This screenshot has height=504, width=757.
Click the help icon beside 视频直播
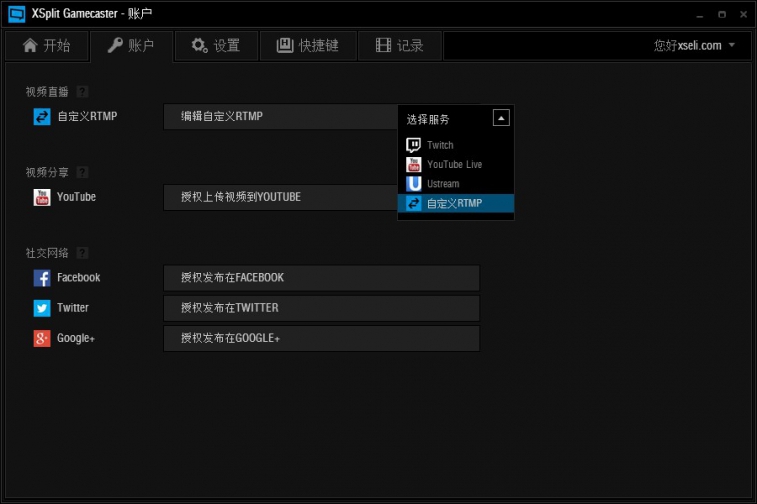click(x=83, y=92)
